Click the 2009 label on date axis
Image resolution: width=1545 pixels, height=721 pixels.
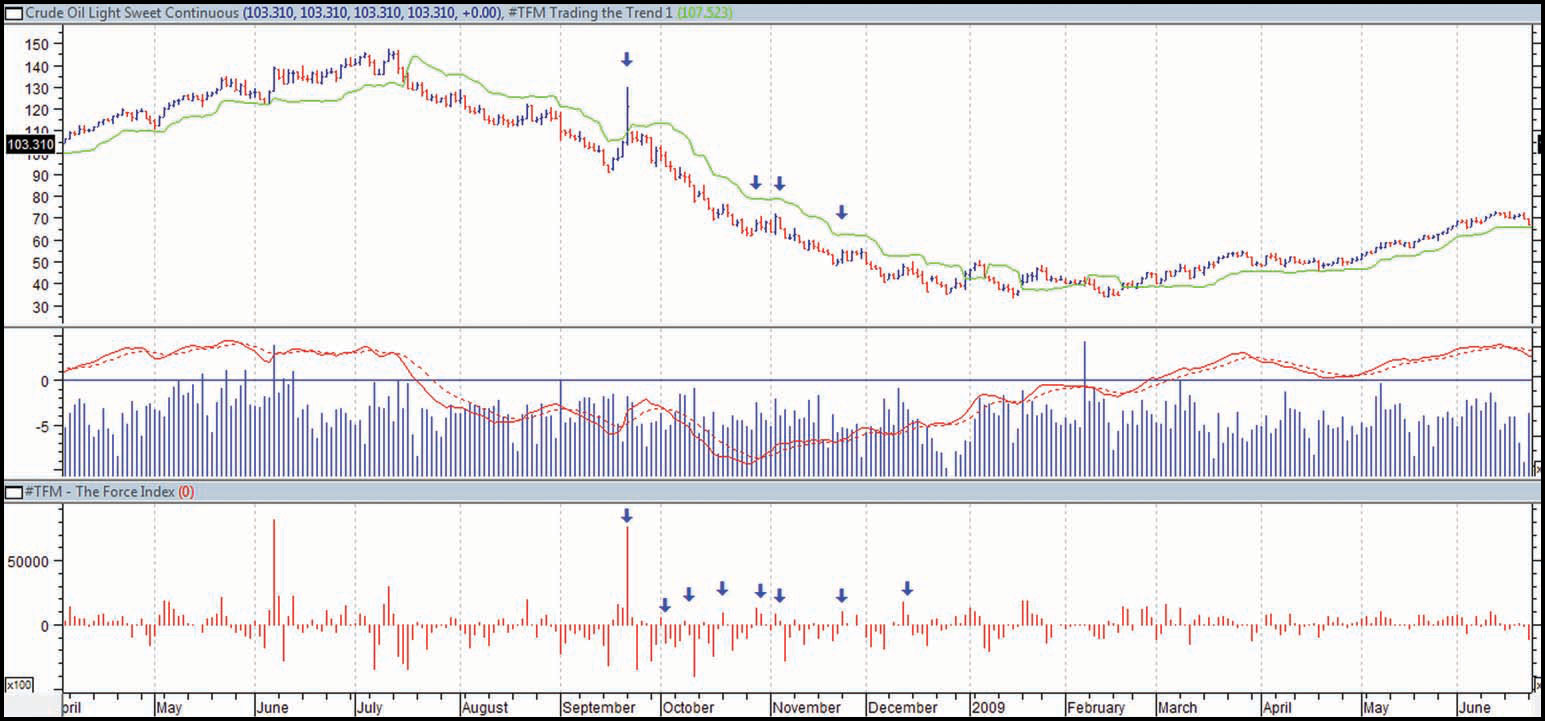pyautogui.click(x=989, y=707)
